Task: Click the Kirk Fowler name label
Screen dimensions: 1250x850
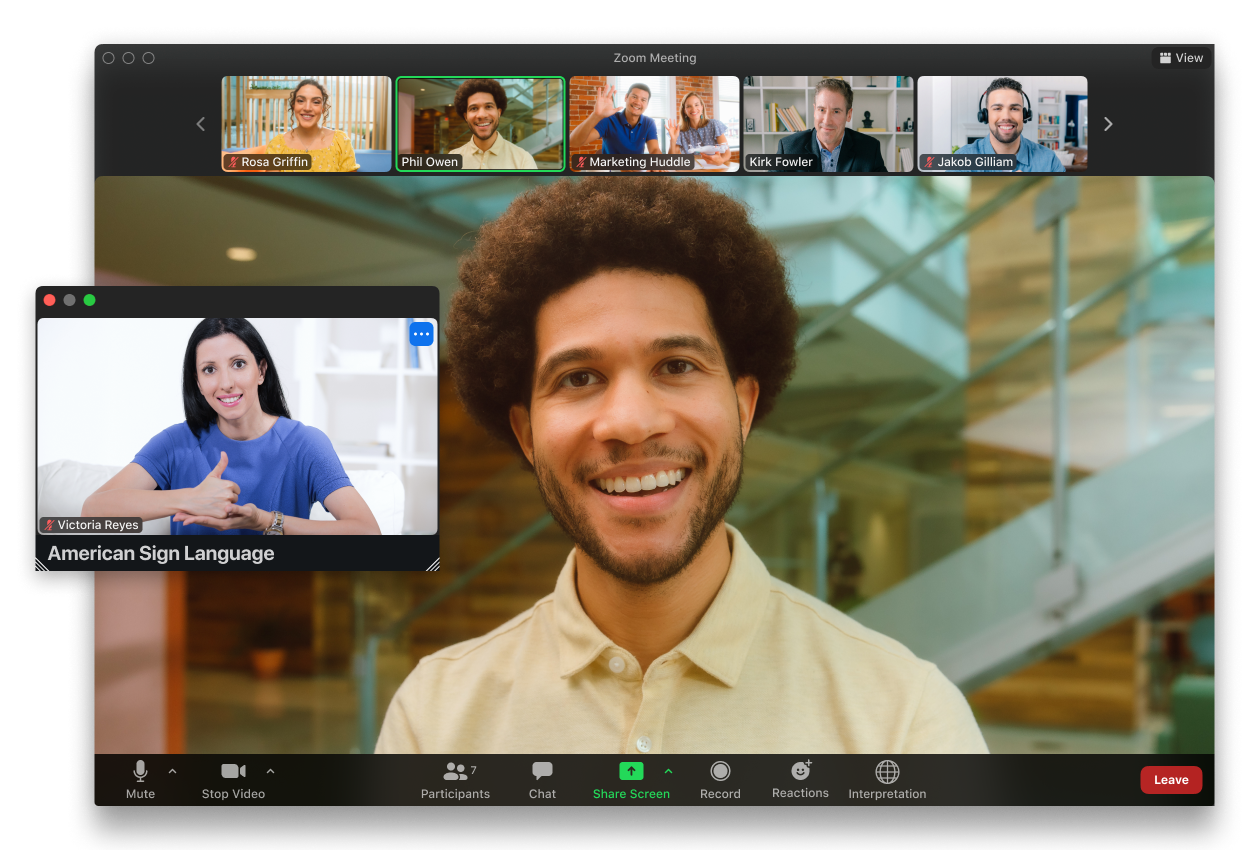Action: (781, 162)
